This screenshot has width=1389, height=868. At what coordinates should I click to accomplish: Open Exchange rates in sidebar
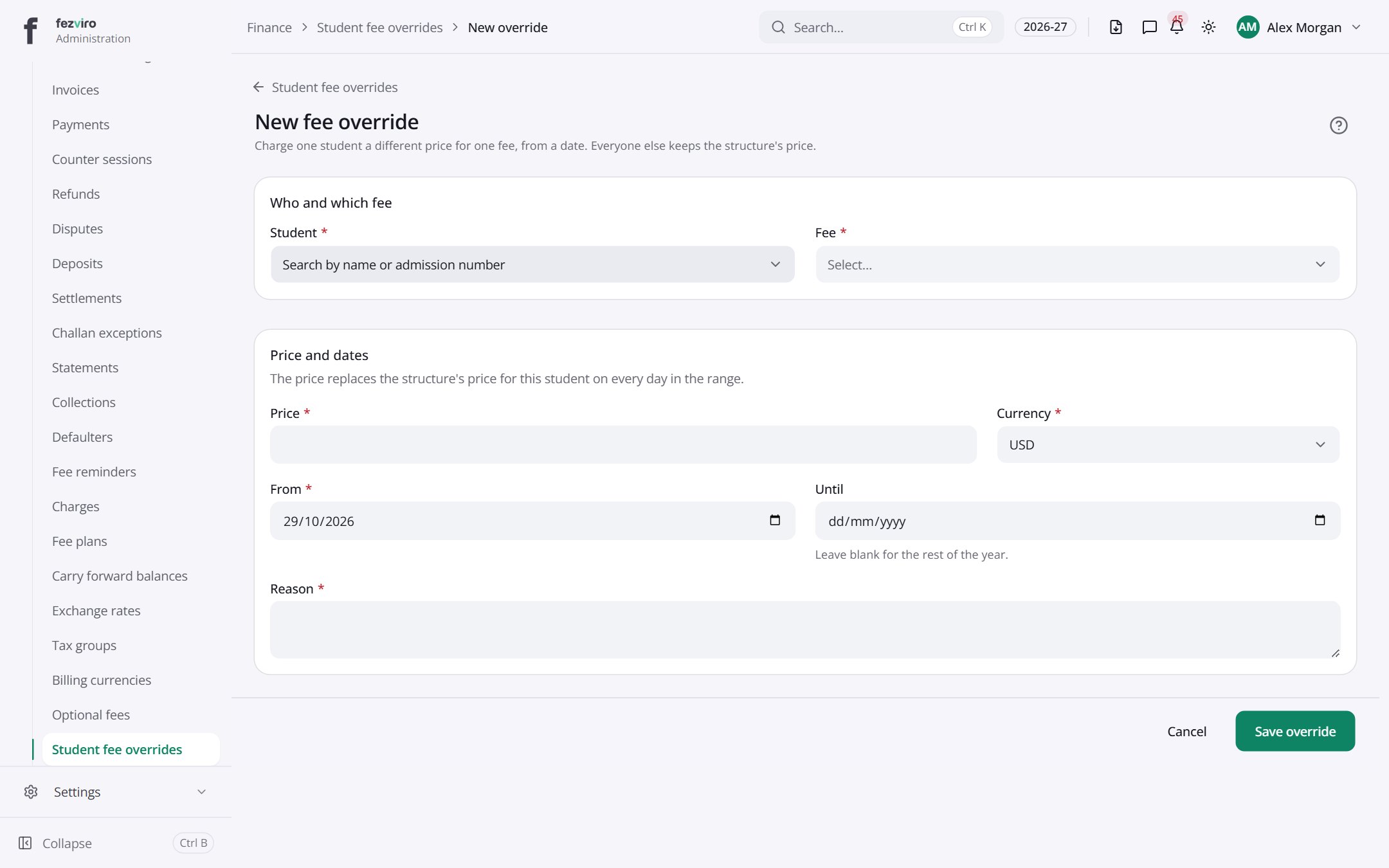96,610
